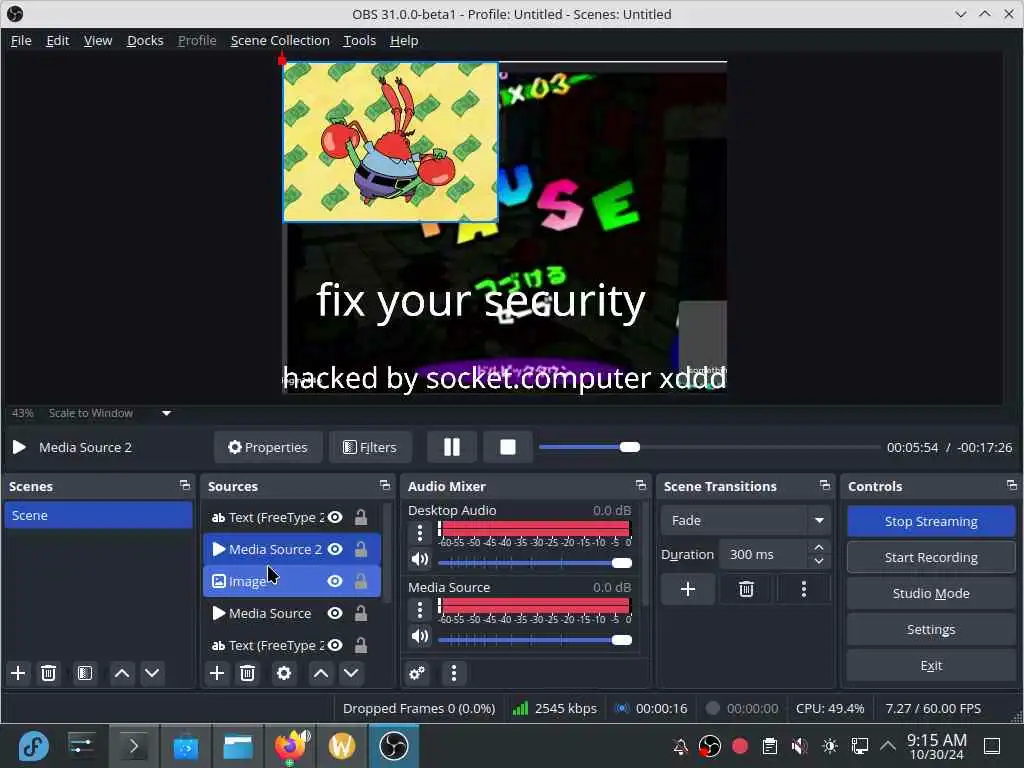1024x768 pixels.
Task: Add a new source with plus icon
Action: pos(217,673)
